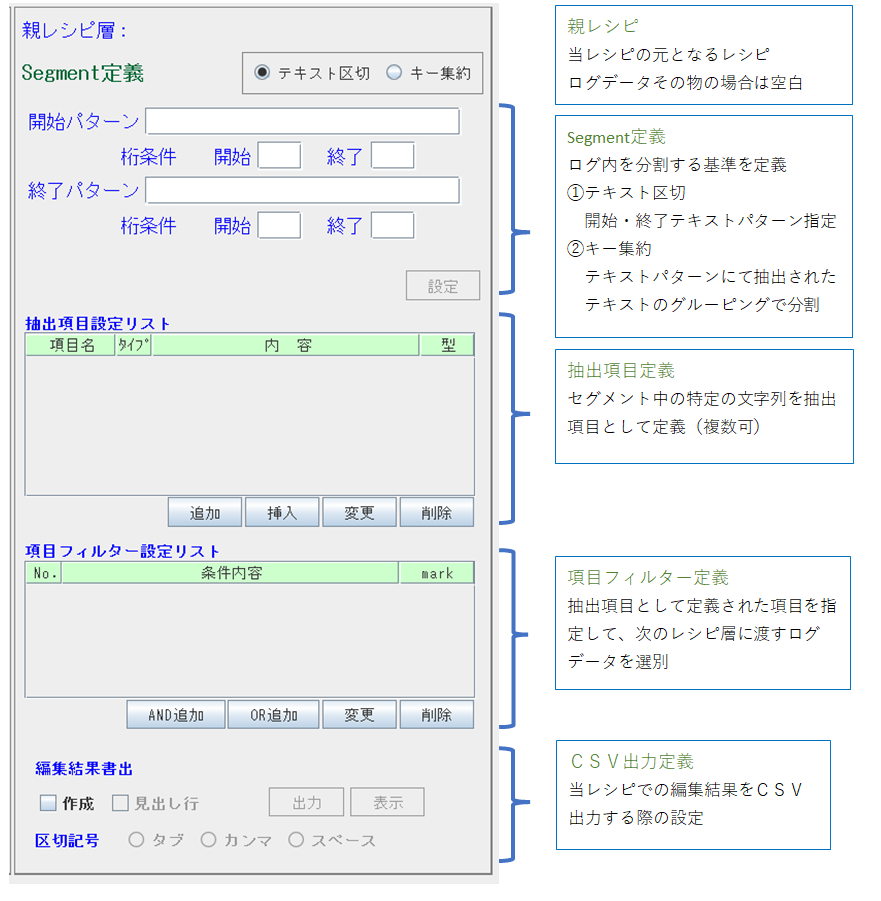
Task: Click the empty 抽出項目設定リスト table area
Action: tap(249, 426)
